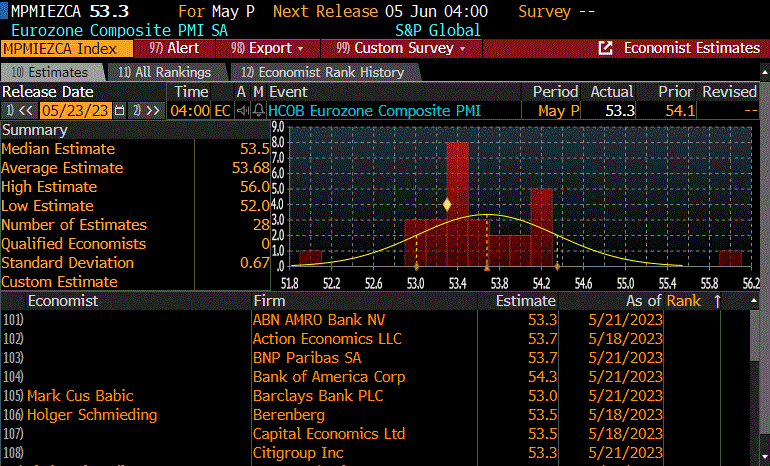This screenshot has width=770, height=466.
Task: Select Action Economics LLC row
Action: [376, 339]
